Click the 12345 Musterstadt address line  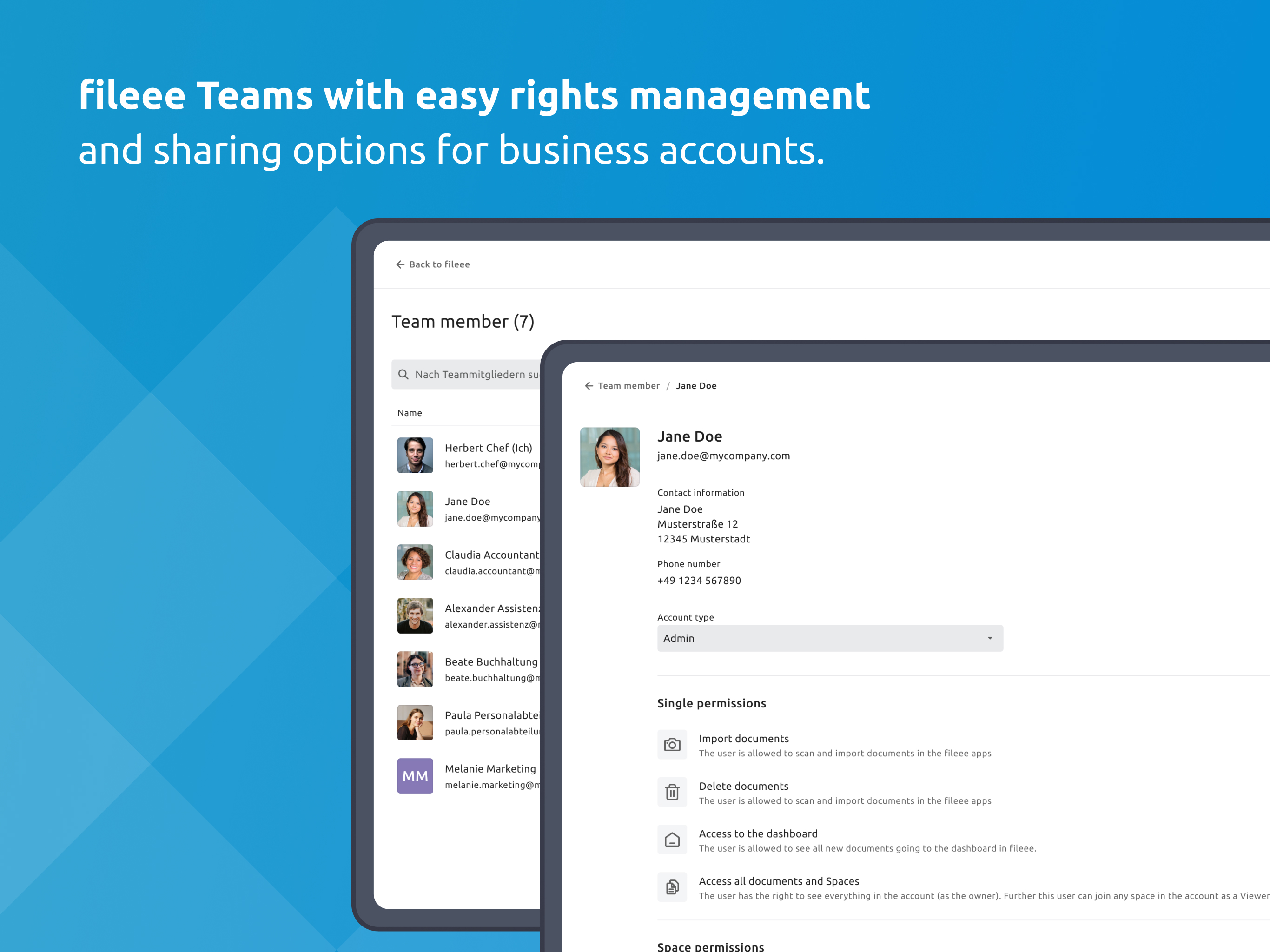(x=704, y=539)
